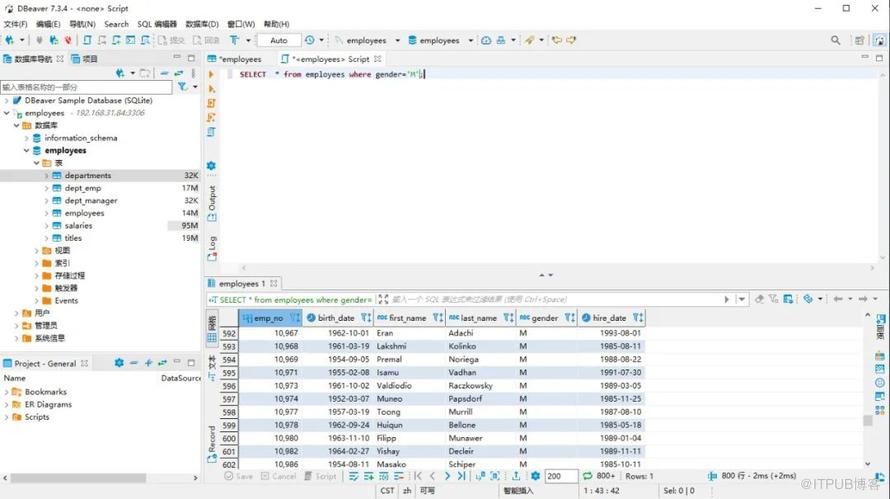
Task: Click Project panel configuration gear icon
Action: tap(119, 363)
